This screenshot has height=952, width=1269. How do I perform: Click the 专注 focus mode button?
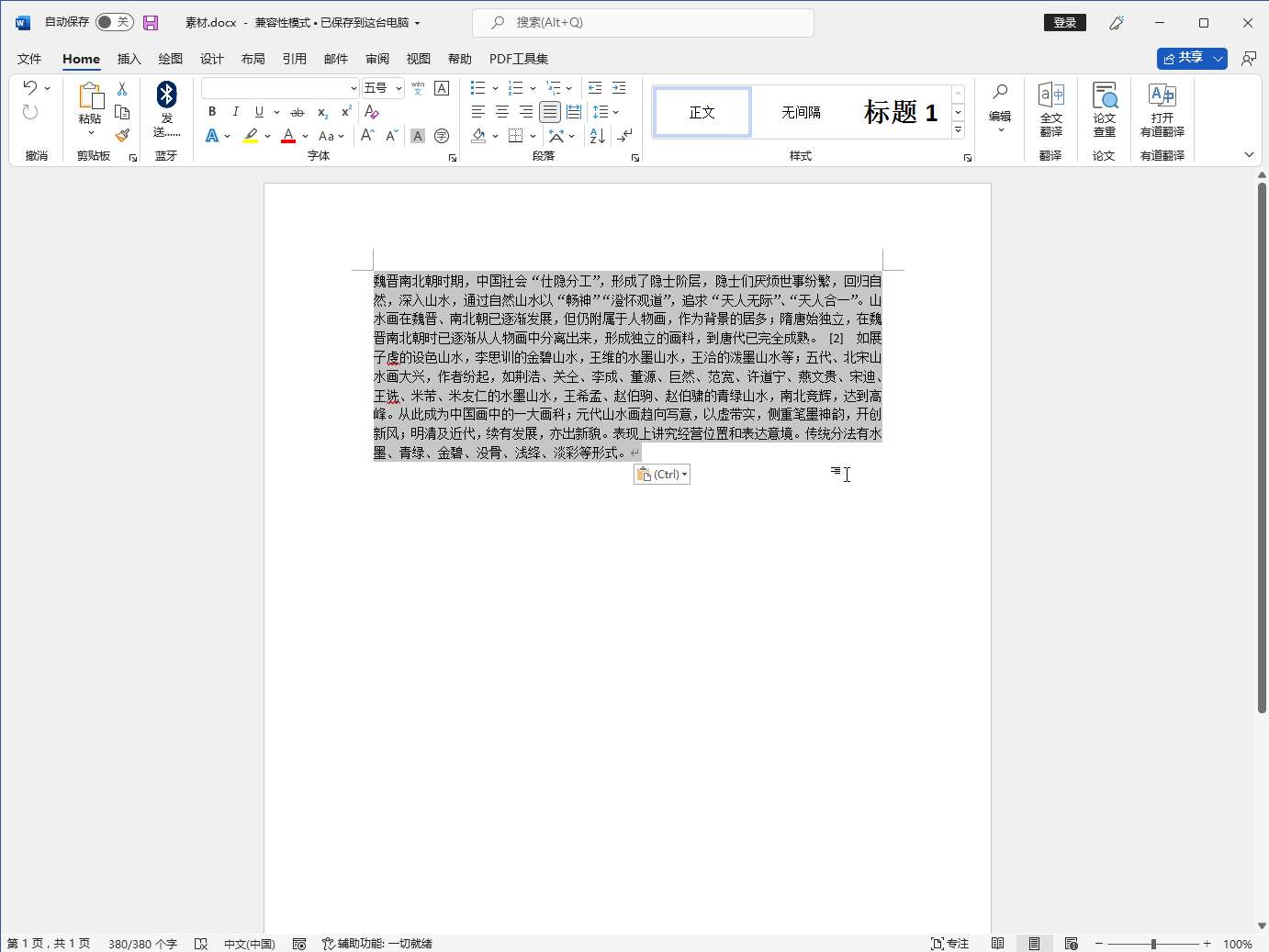click(950, 944)
